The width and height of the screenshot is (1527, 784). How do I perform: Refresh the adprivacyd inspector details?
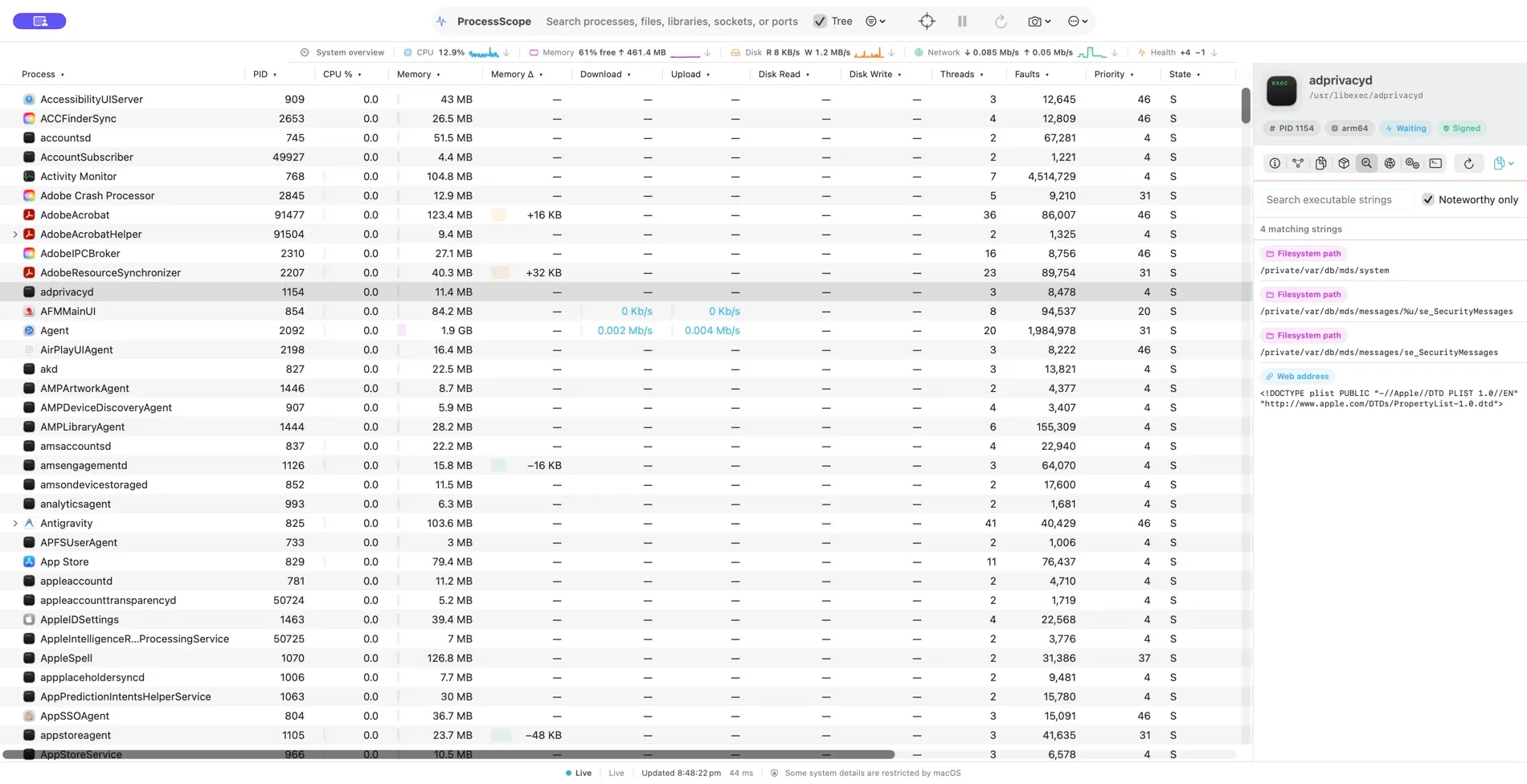[x=1468, y=164]
